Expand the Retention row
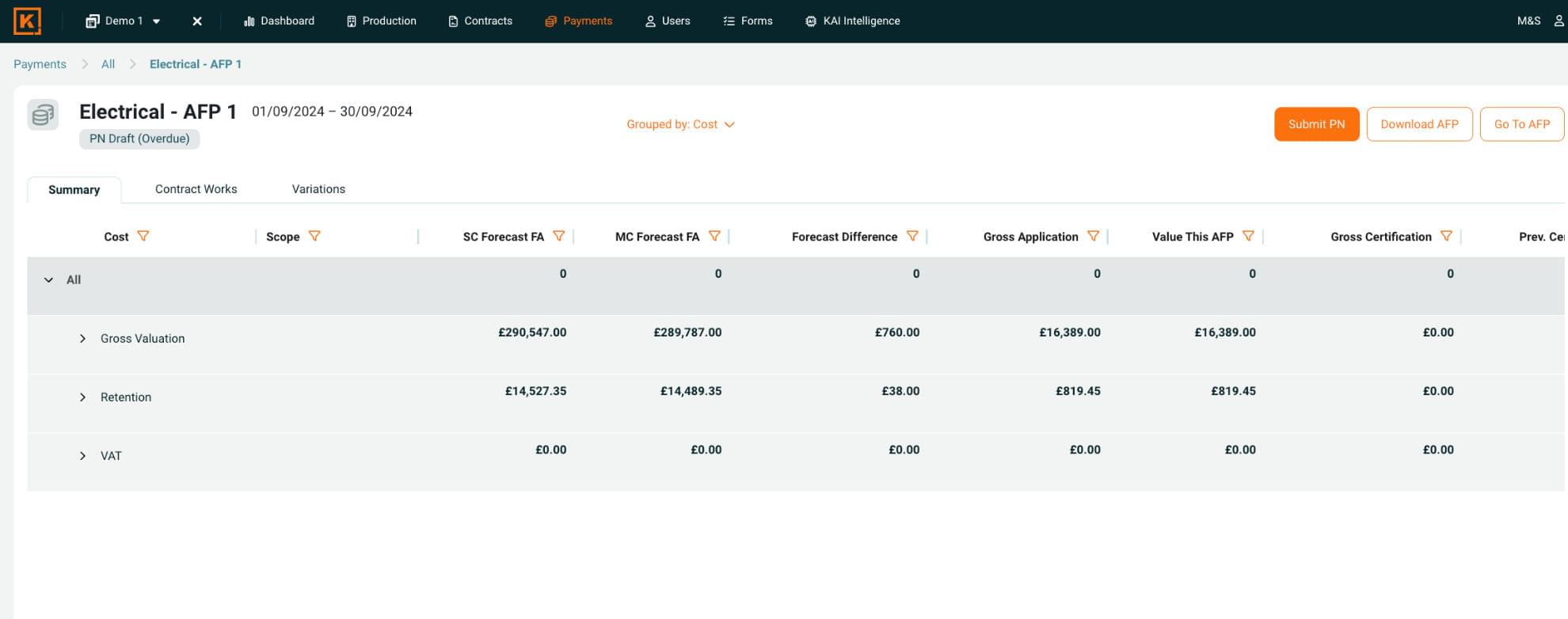 click(82, 397)
